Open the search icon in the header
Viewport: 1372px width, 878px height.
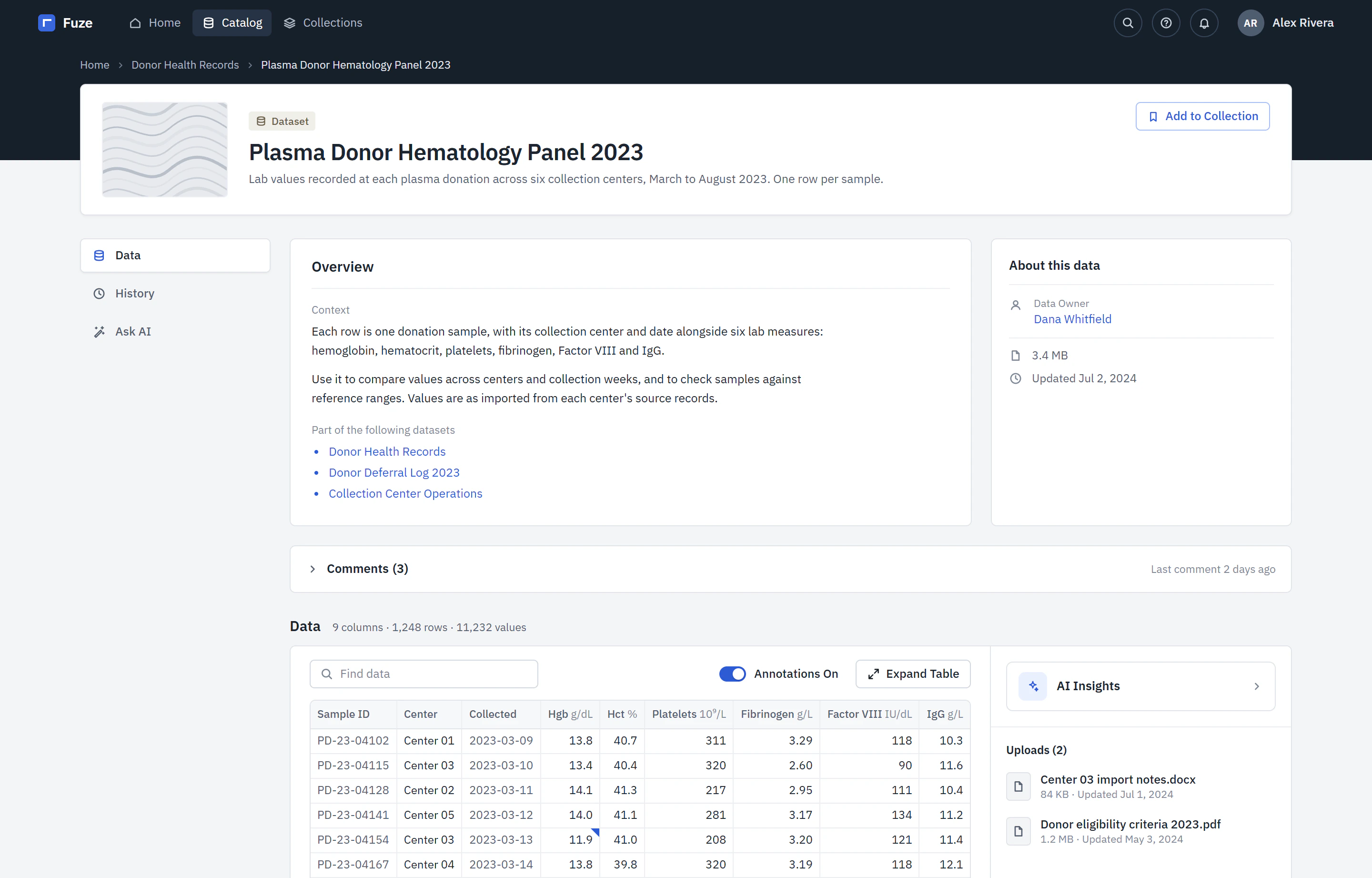(1128, 23)
